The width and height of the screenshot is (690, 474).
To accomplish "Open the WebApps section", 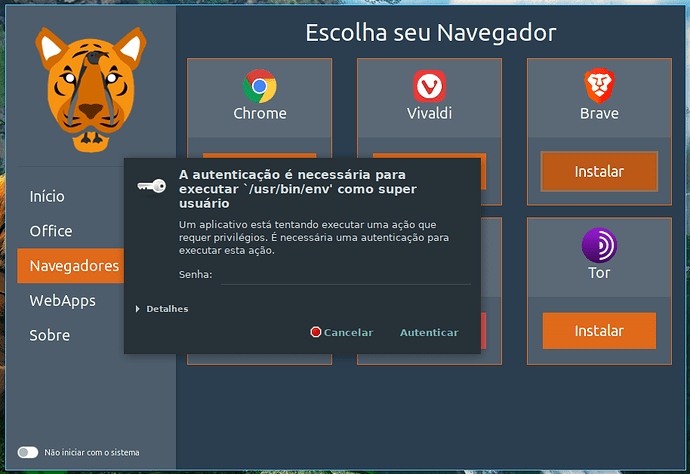I will coord(62,301).
